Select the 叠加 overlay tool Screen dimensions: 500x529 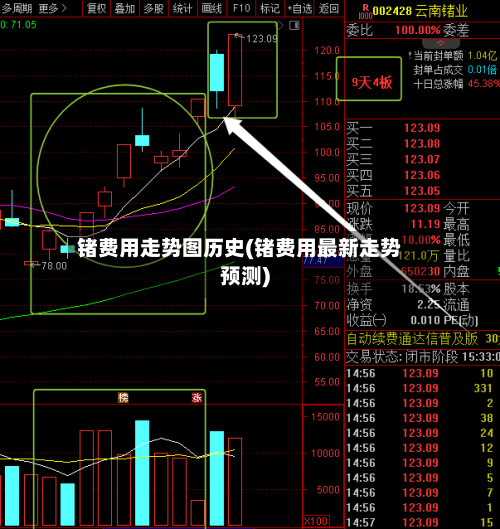[x=124, y=8]
